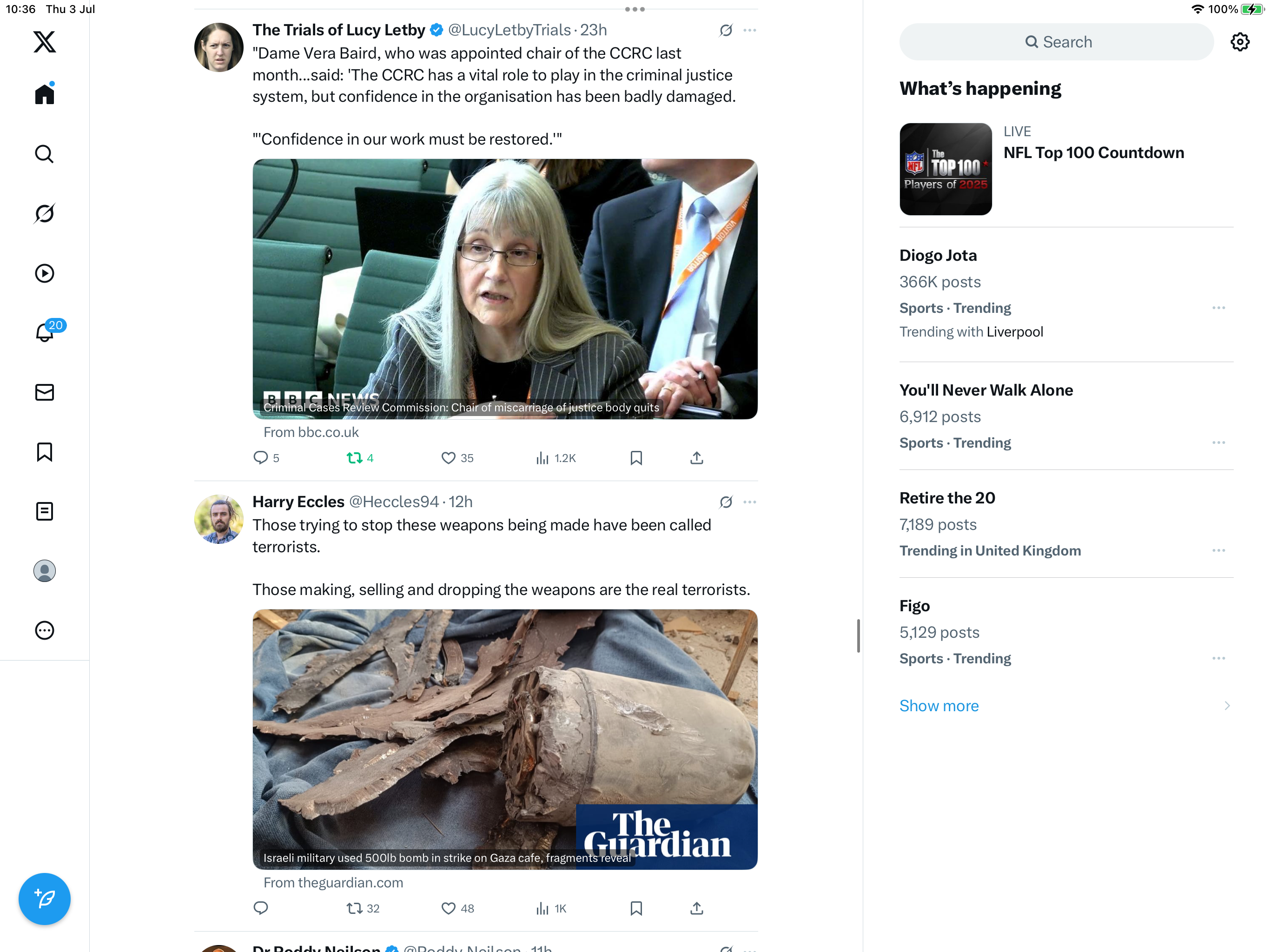The image size is (1270, 952).
Task: Open the Guardian Gaza cafe article image
Action: [505, 739]
